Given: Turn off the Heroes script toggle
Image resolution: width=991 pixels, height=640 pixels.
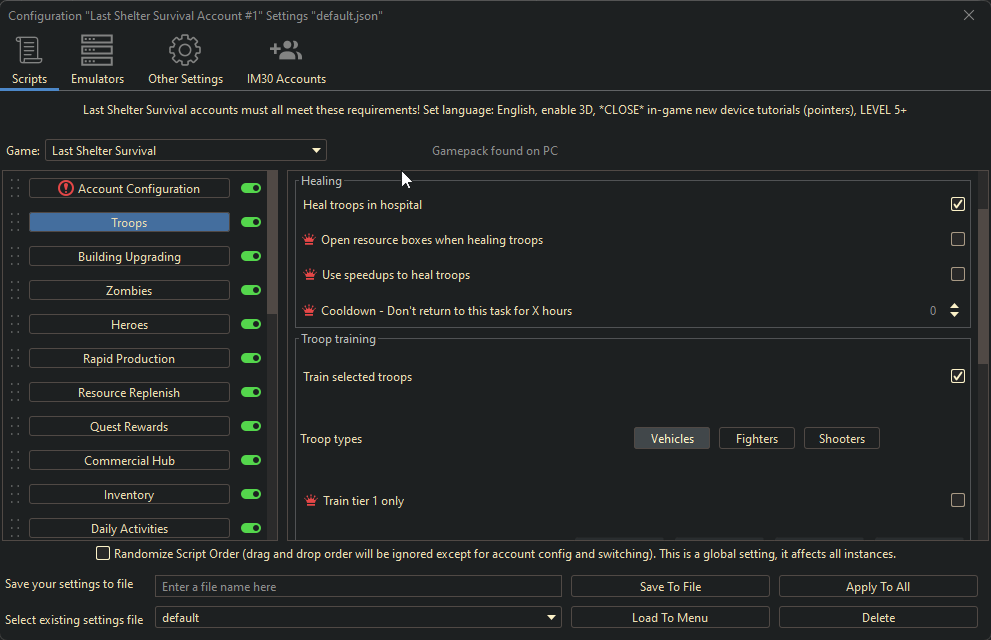Looking at the screenshot, I should [250, 324].
